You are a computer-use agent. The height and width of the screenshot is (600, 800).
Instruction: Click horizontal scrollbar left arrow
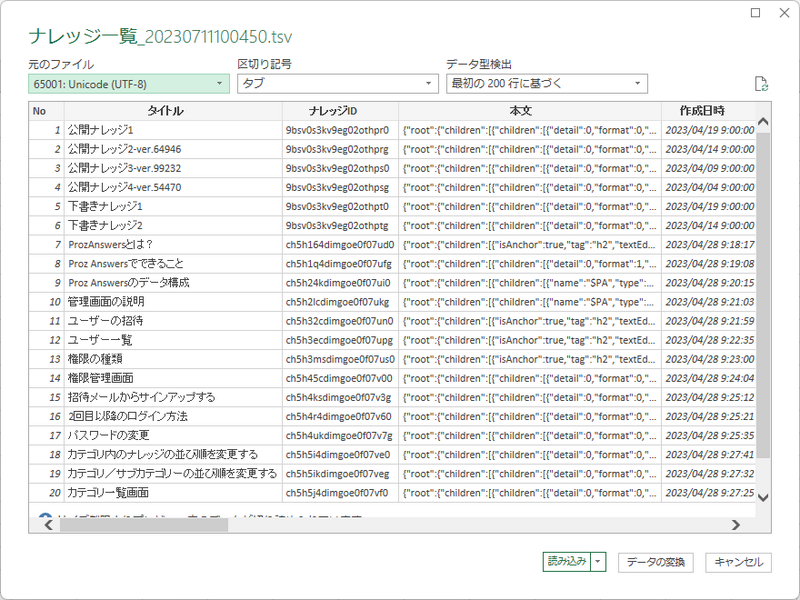(x=48, y=524)
